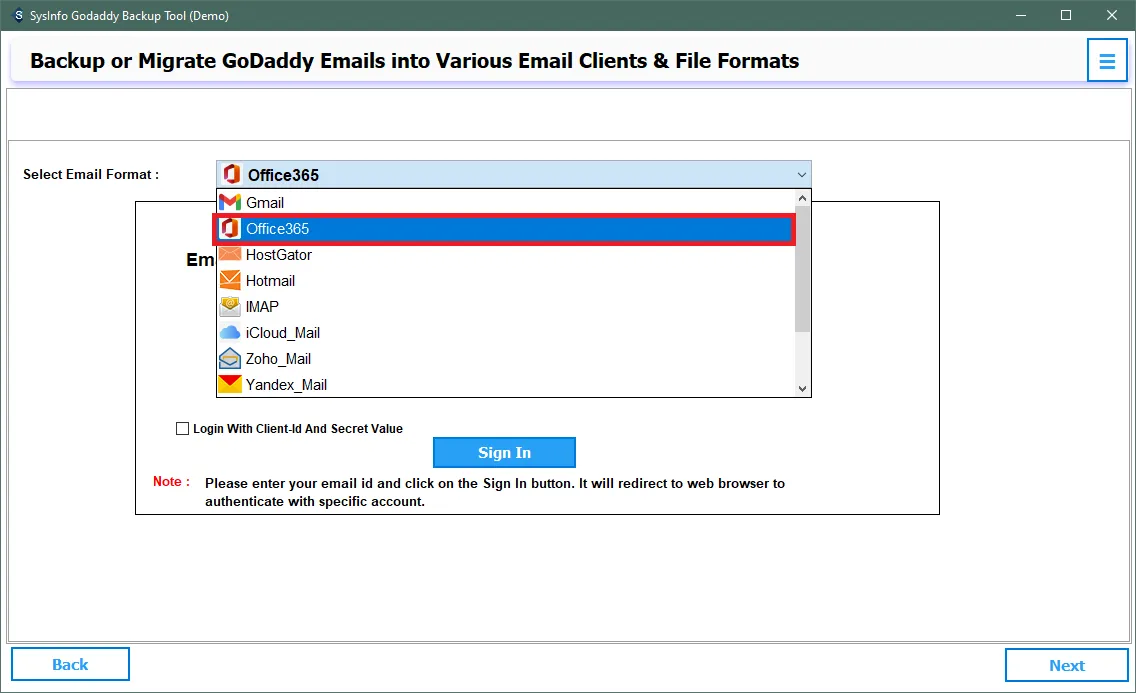
Task: Close the SysInfo Godaddy Backup Tool
Action: (x=1111, y=15)
